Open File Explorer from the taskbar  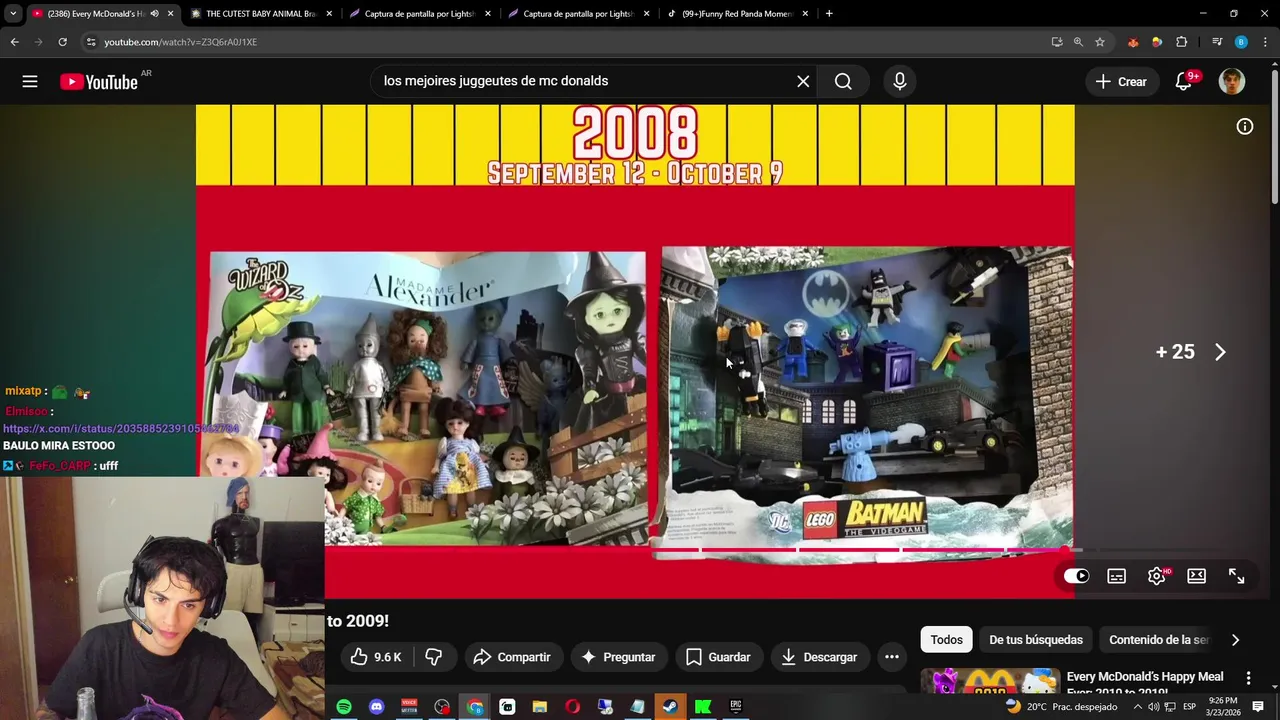[540, 707]
